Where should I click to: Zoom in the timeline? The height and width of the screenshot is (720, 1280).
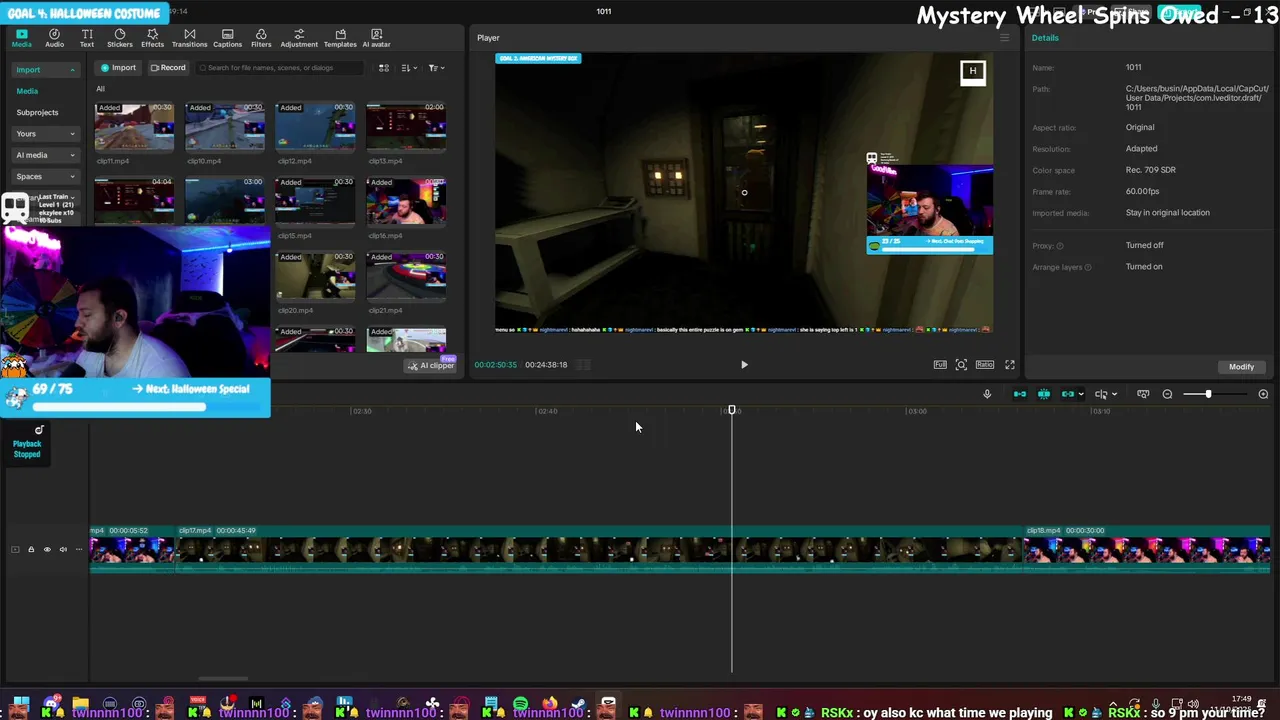coord(1263,394)
